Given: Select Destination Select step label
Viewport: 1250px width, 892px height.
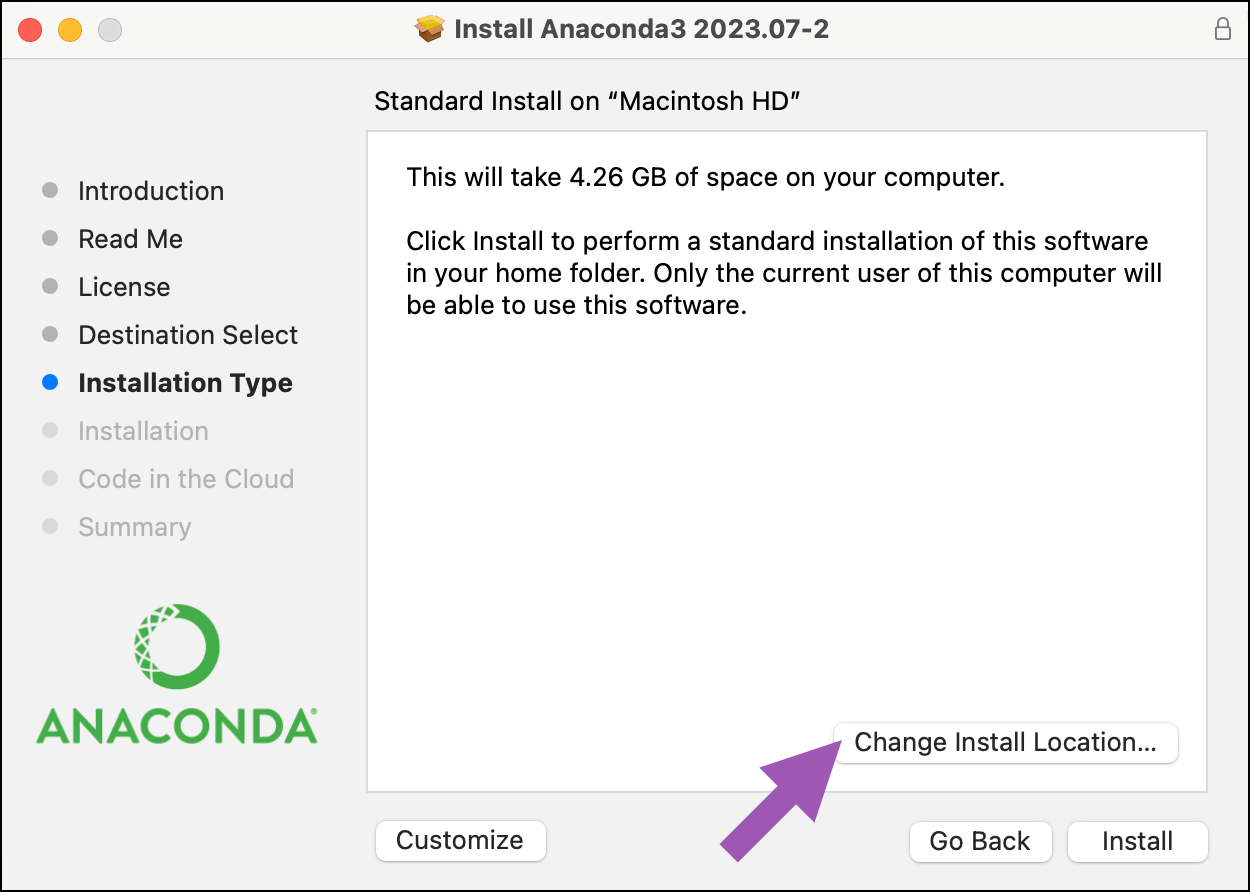Looking at the screenshot, I should [188, 335].
